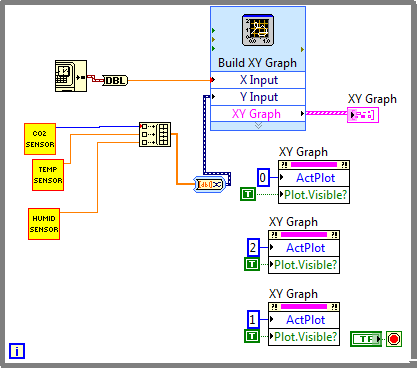The width and height of the screenshot is (418, 368).
Task: Select the Build Array node
Action: (155, 134)
